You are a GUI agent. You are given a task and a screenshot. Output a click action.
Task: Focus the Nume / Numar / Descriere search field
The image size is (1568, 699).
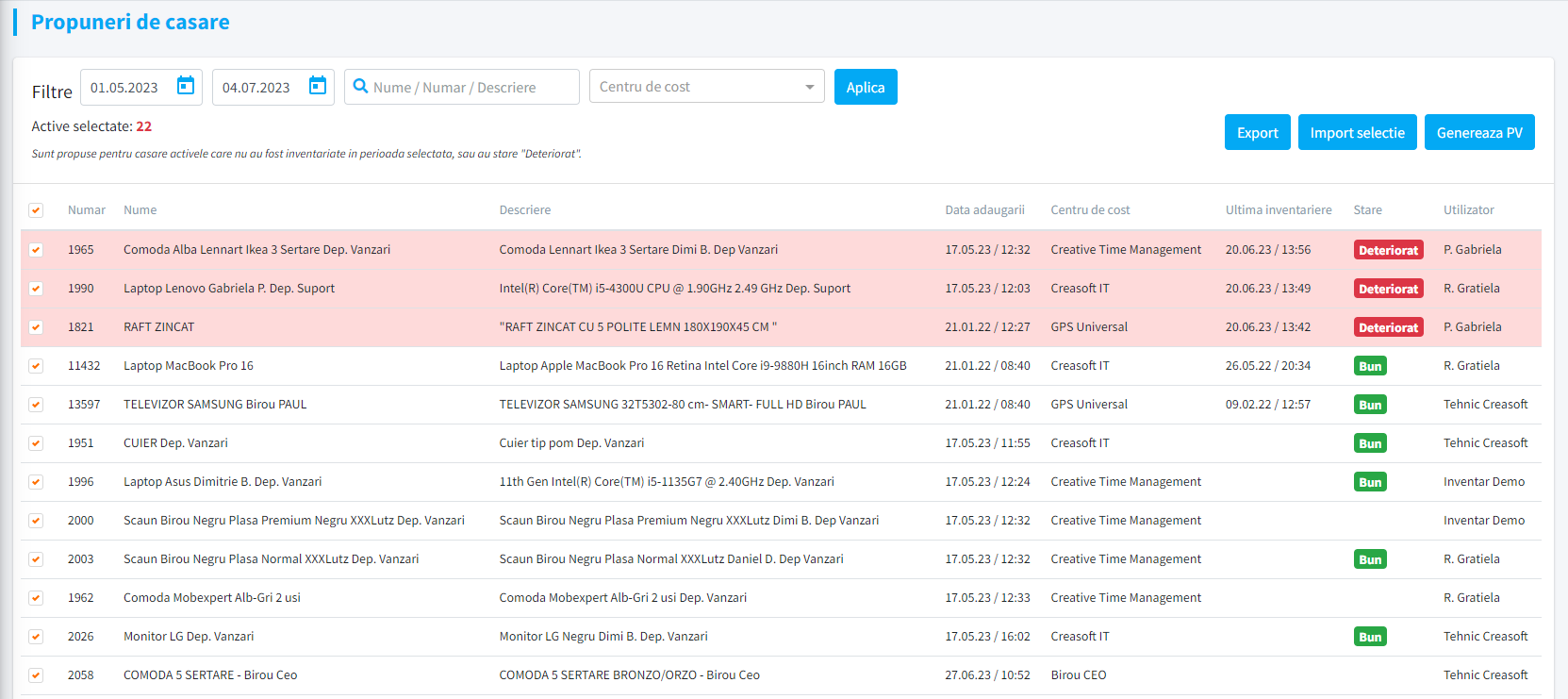coord(462,87)
